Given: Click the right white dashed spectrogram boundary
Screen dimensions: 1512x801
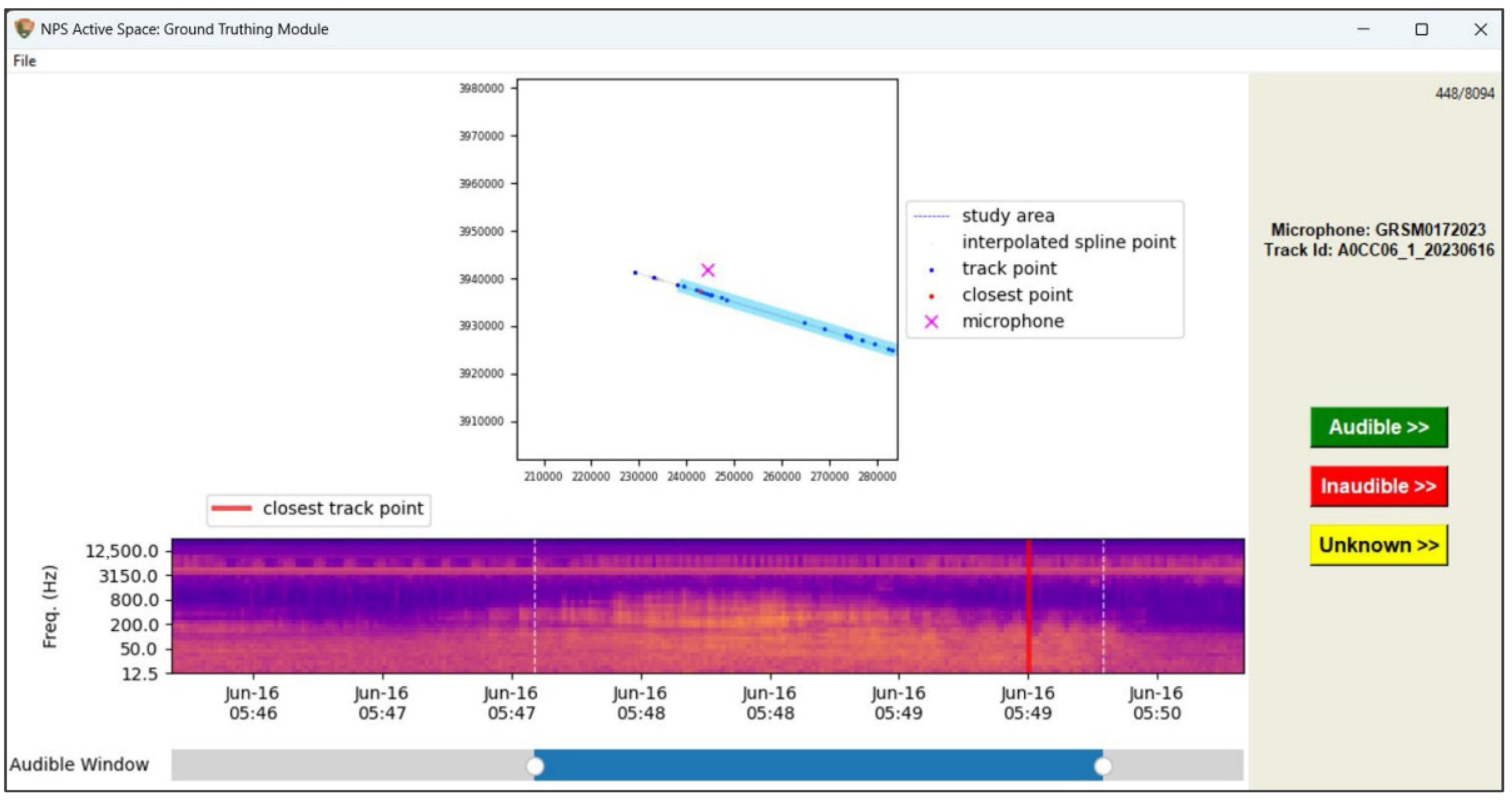Looking at the screenshot, I should [1103, 604].
